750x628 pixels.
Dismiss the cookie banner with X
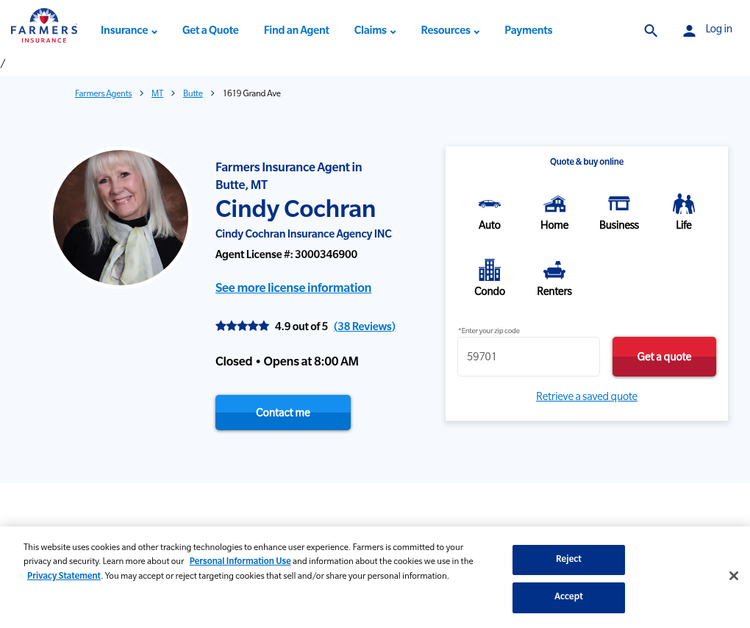733,576
